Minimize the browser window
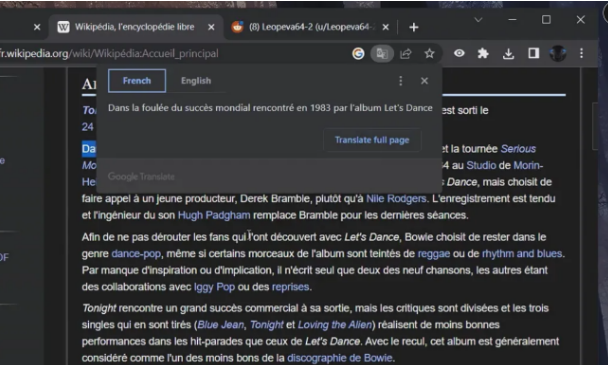 pyautogui.click(x=512, y=19)
